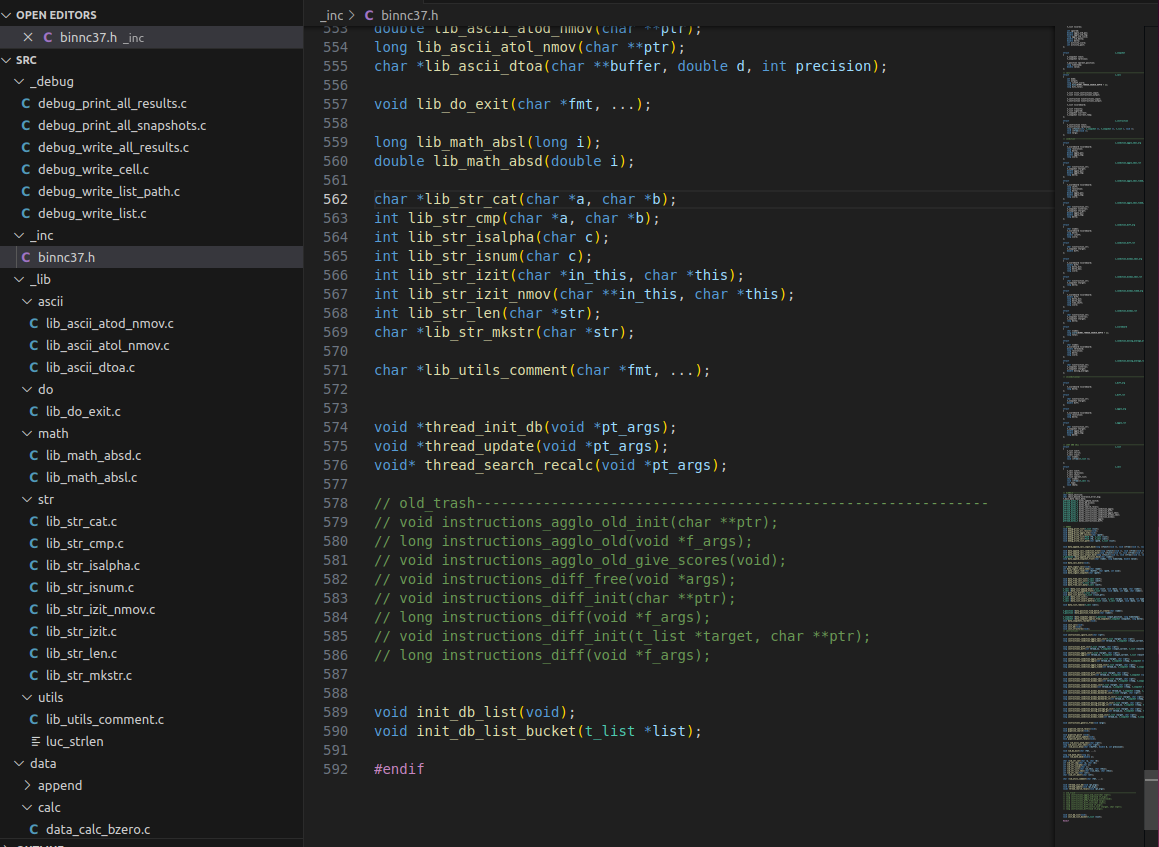The height and width of the screenshot is (847, 1159).
Task: Open lib_str_isalpha.c
Action: pos(92,565)
